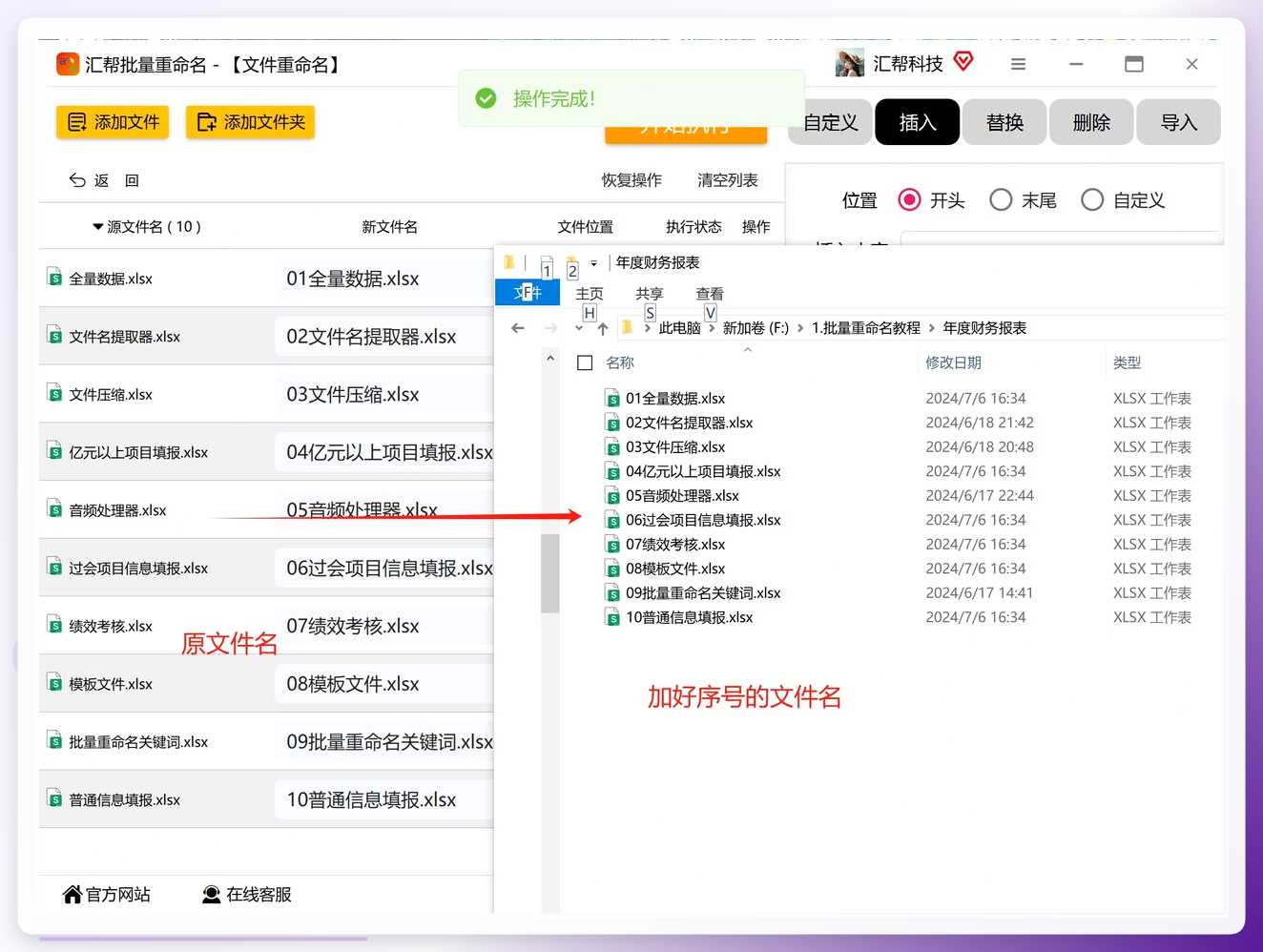Click icon of 05音频处理器.xlsx in Explorer
The height and width of the screenshot is (952, 1263).
click(612, 496)
